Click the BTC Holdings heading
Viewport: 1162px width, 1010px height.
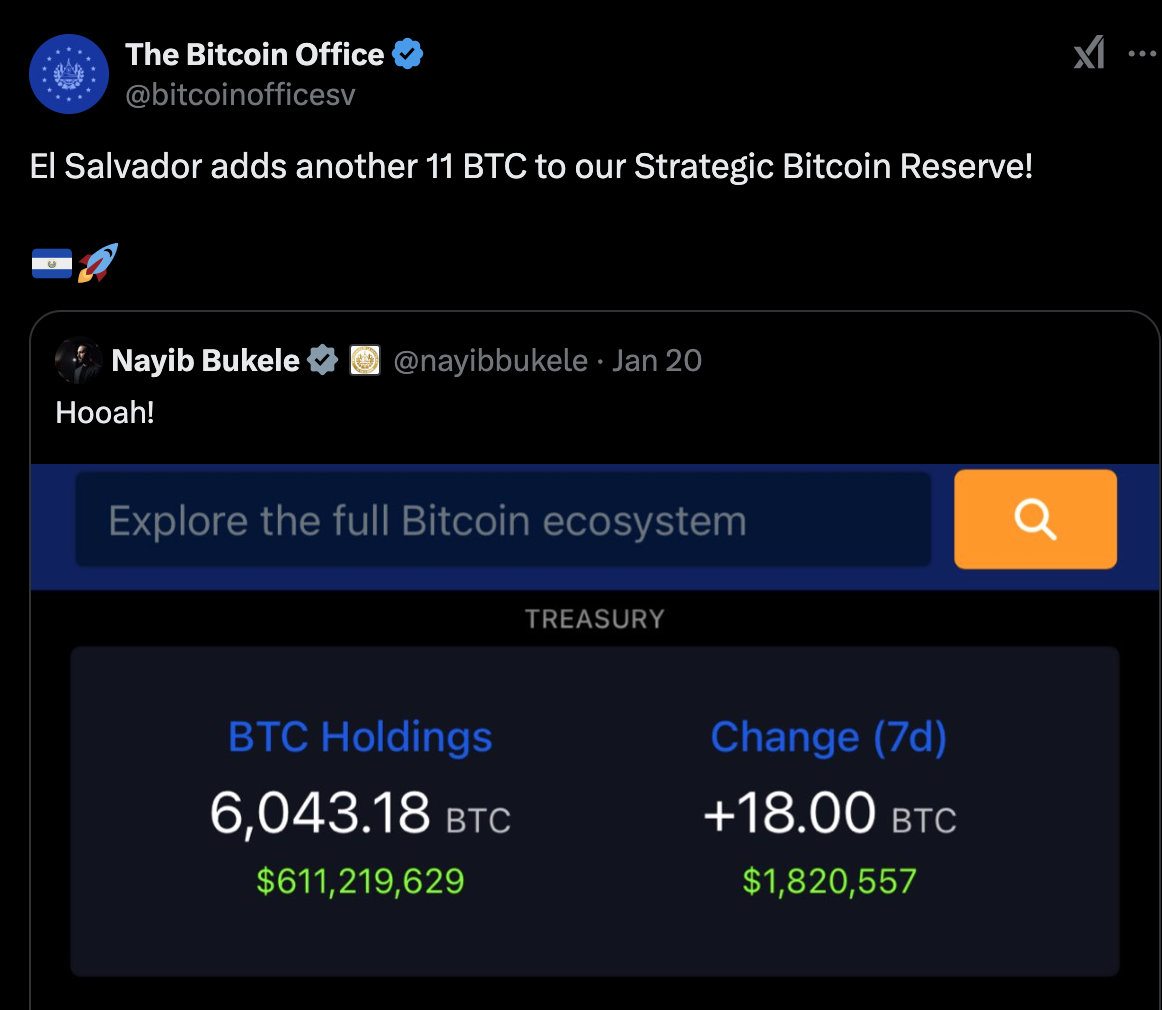[360, 737]
